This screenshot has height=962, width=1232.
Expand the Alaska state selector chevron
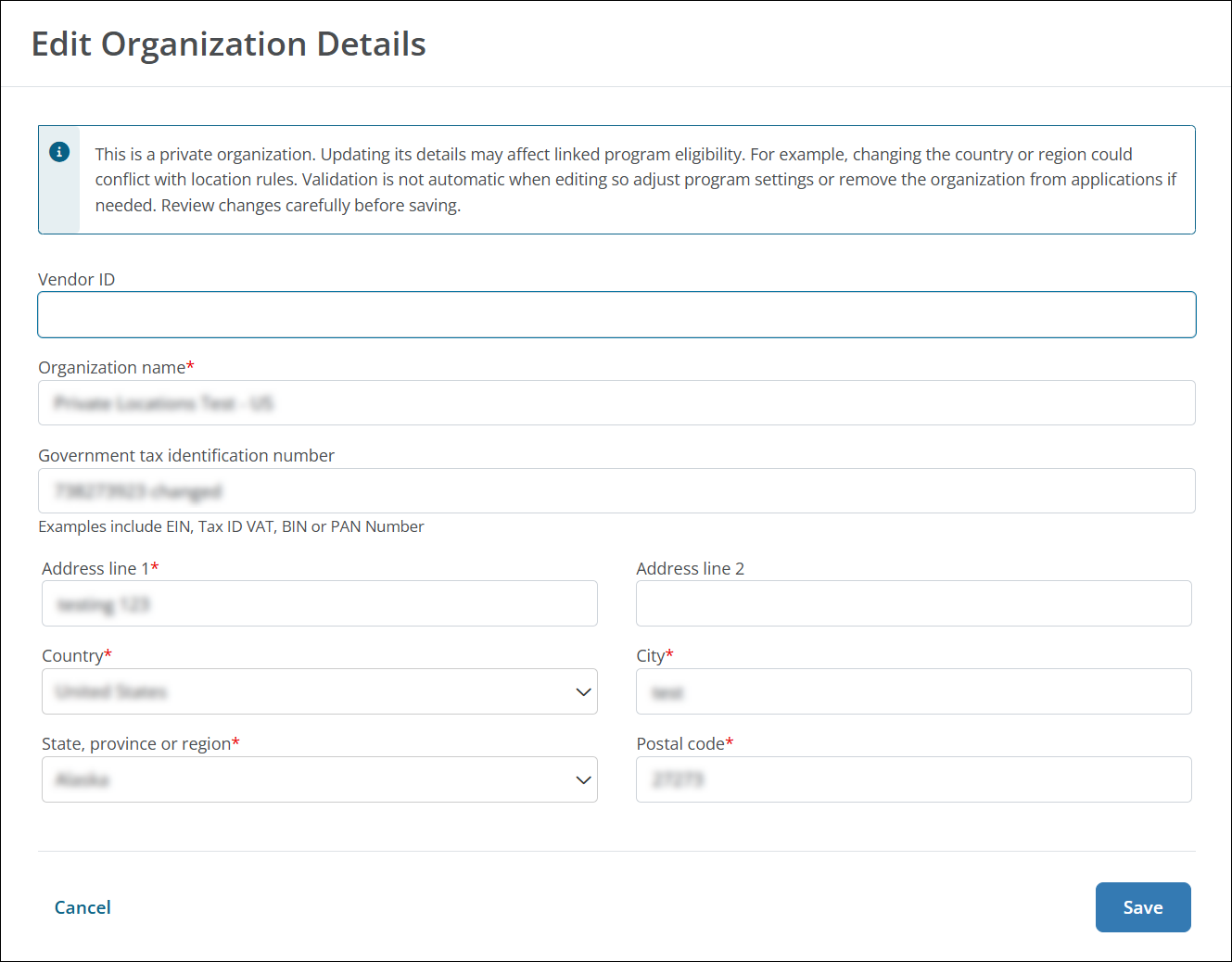[583, 779]
